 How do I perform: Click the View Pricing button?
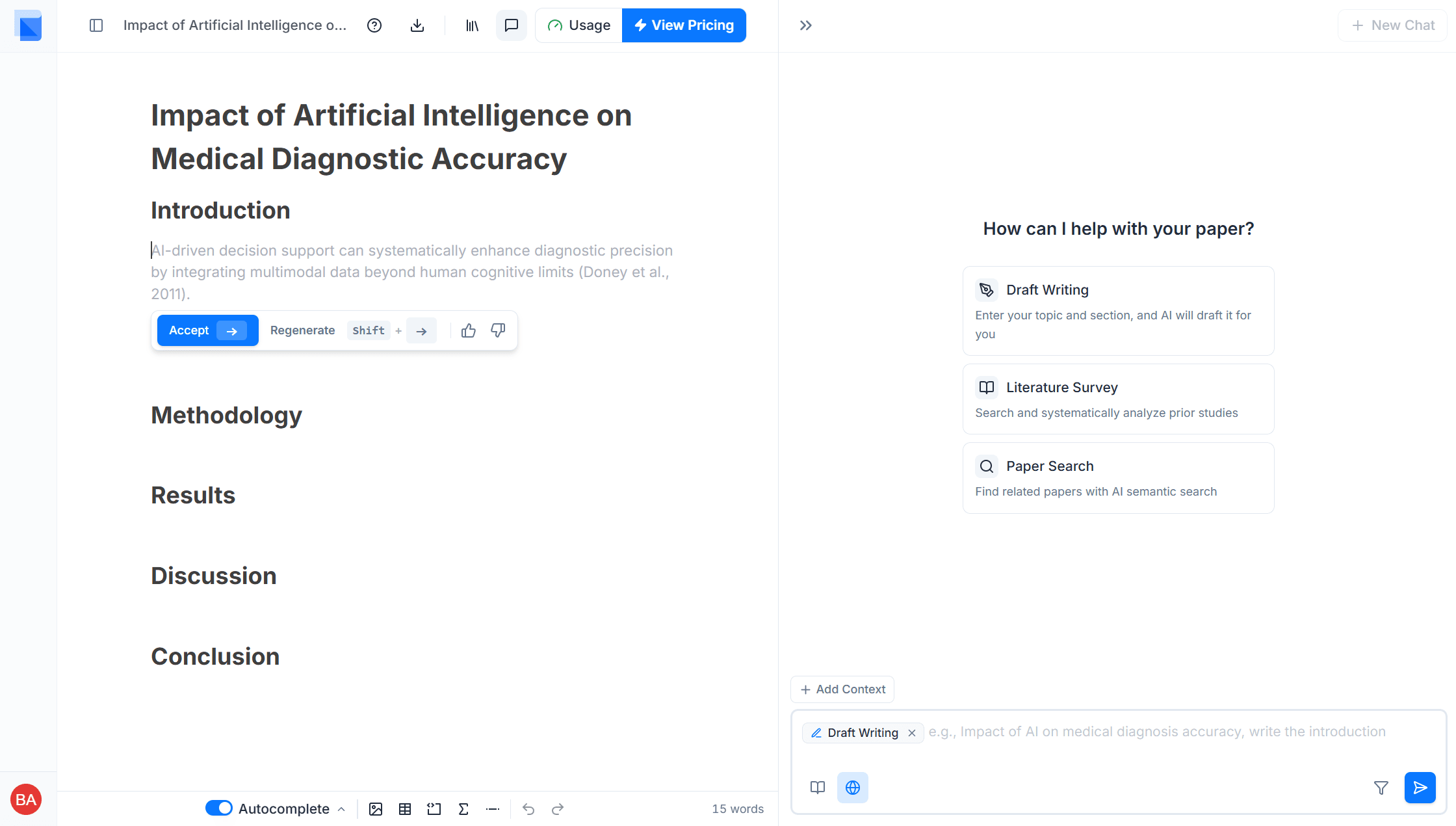point(684,25)
